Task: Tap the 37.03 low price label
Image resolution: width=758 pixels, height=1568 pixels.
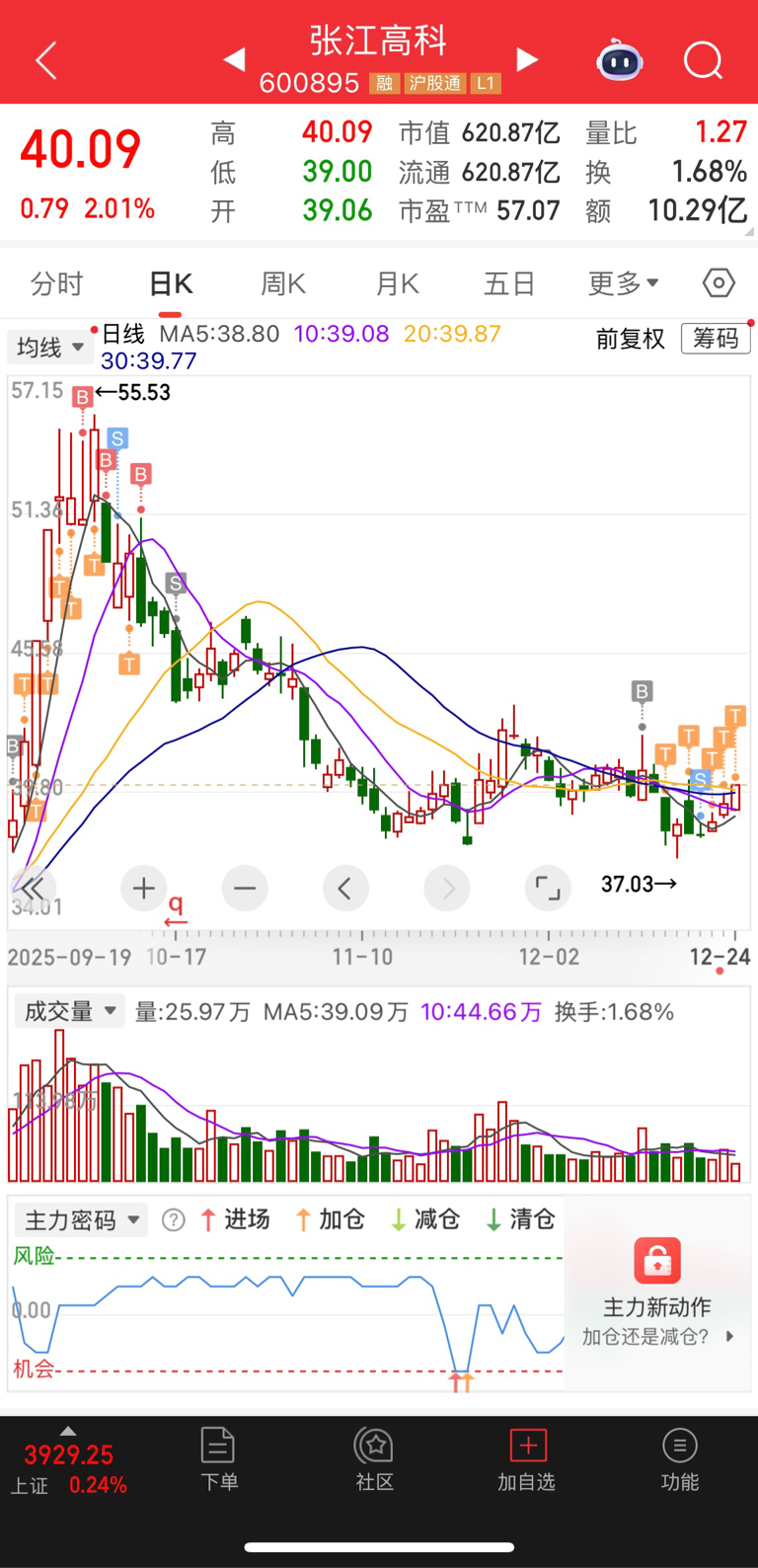Action: tap(639, 884)
